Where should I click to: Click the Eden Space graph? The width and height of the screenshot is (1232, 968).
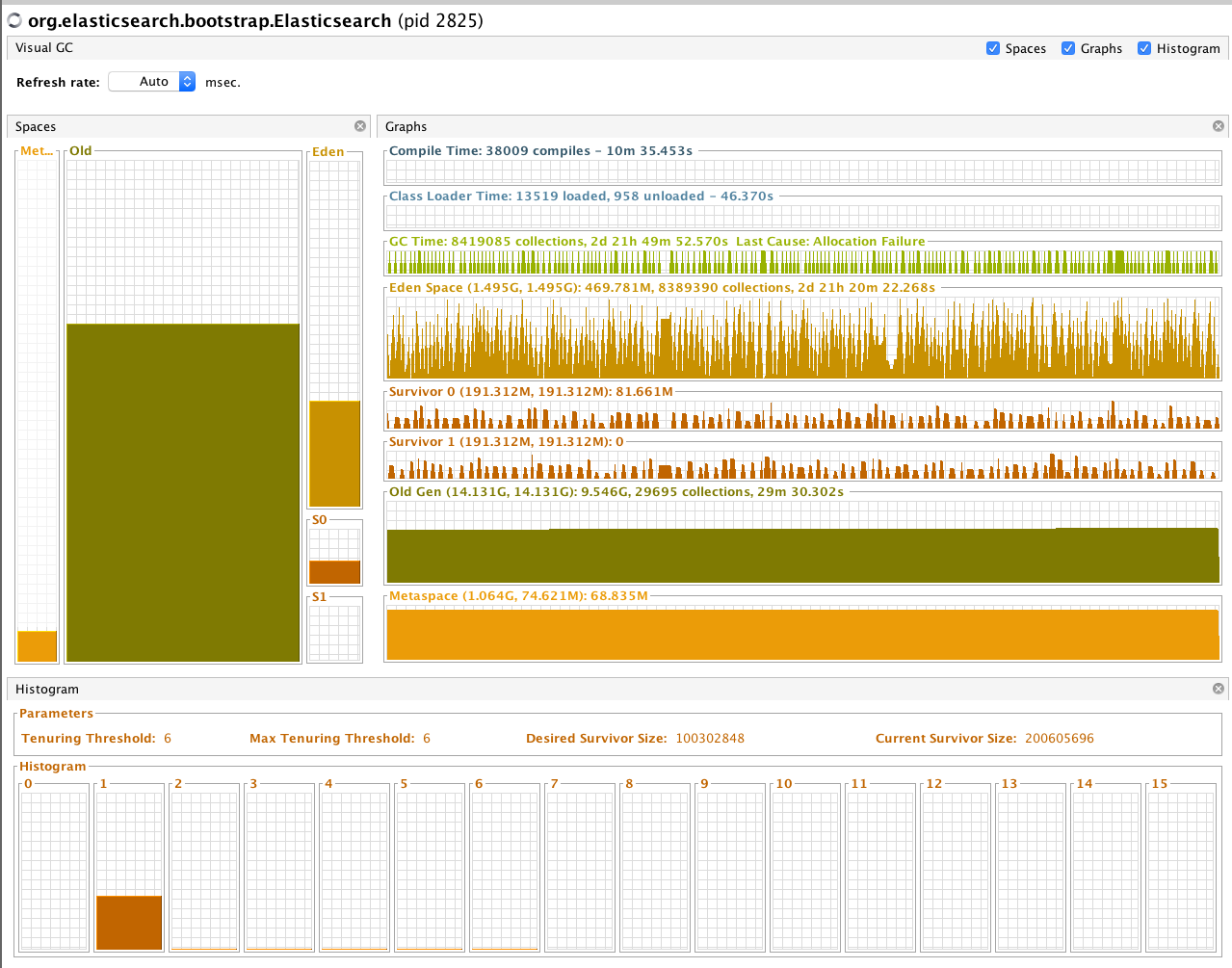point(802,337)
